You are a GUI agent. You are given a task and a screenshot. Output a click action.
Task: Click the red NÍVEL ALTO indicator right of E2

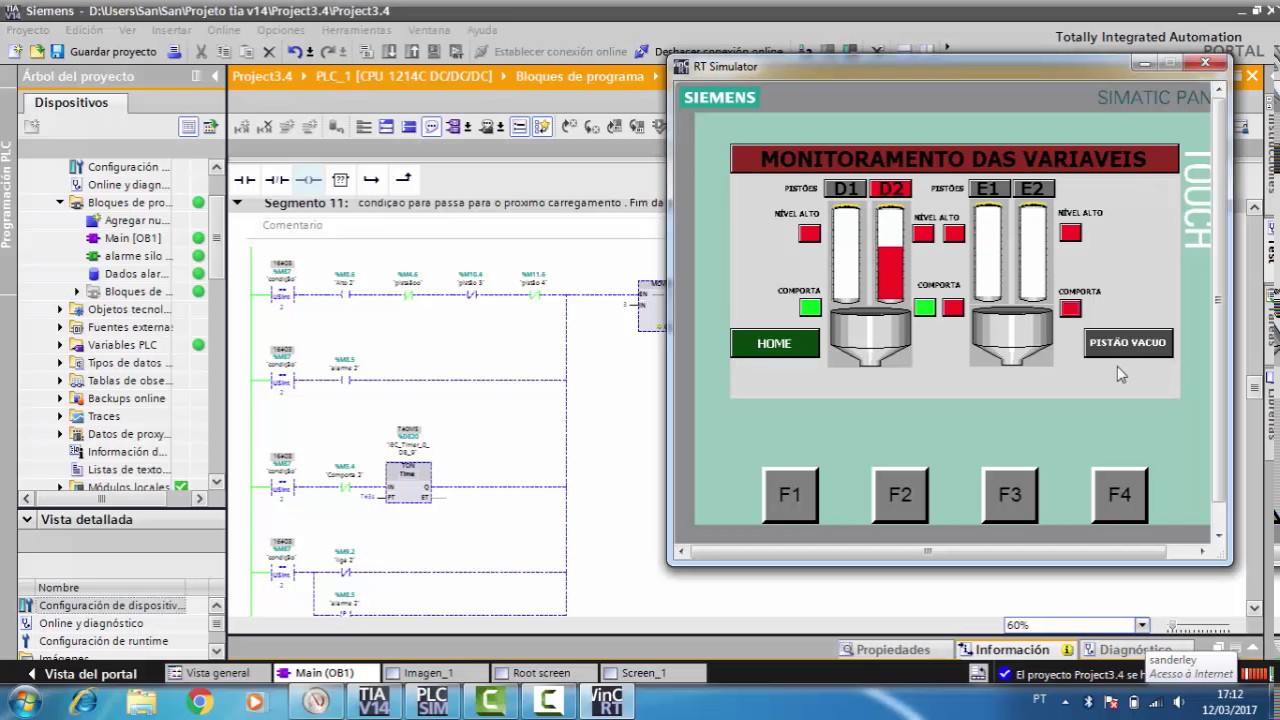coord(1071,233)
